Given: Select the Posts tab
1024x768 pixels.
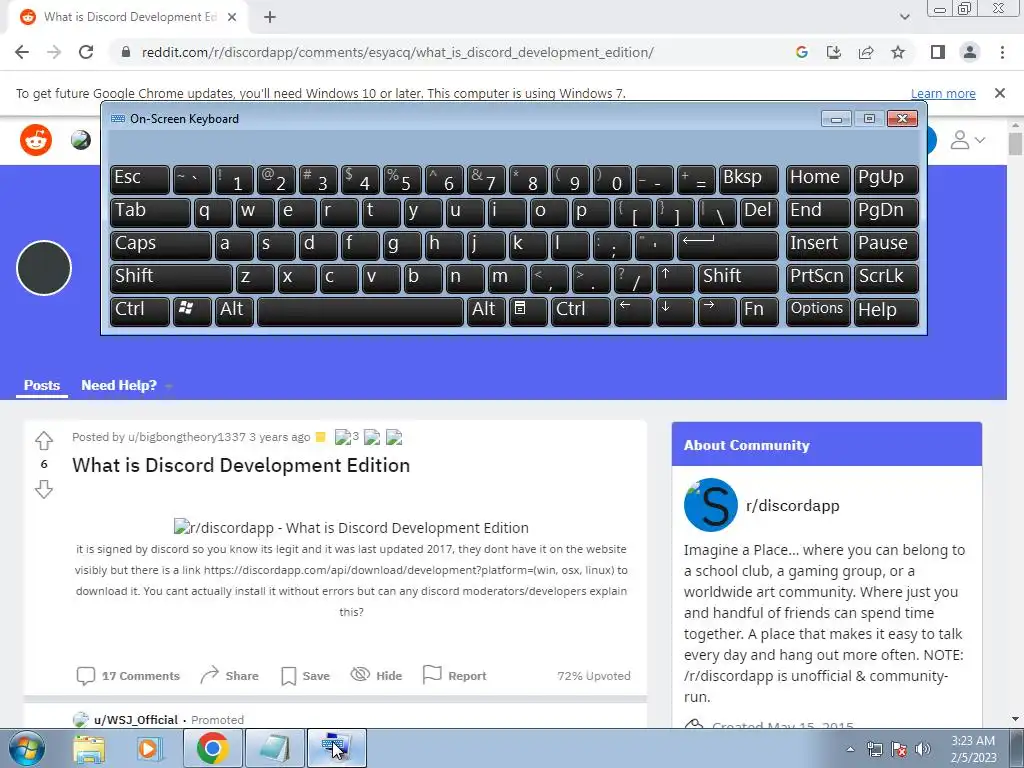Looking at the screenshot, I should pyautogui.click(x=42, y=385).
